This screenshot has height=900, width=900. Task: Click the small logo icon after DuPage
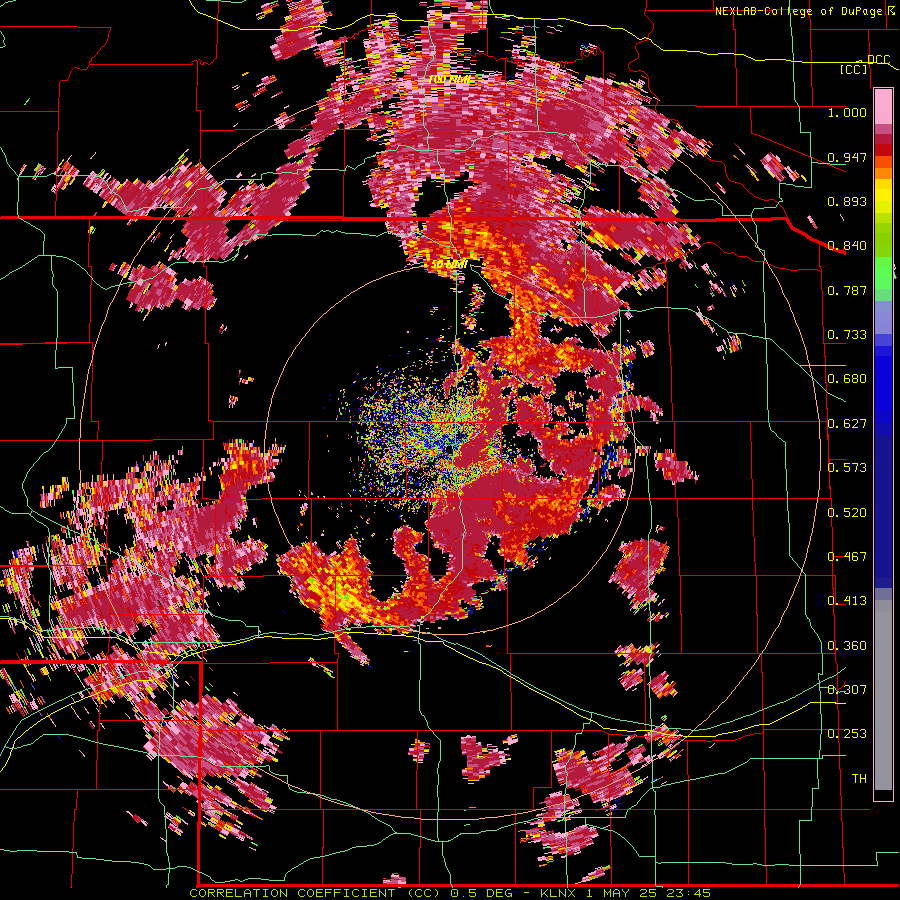click(891, 10)
